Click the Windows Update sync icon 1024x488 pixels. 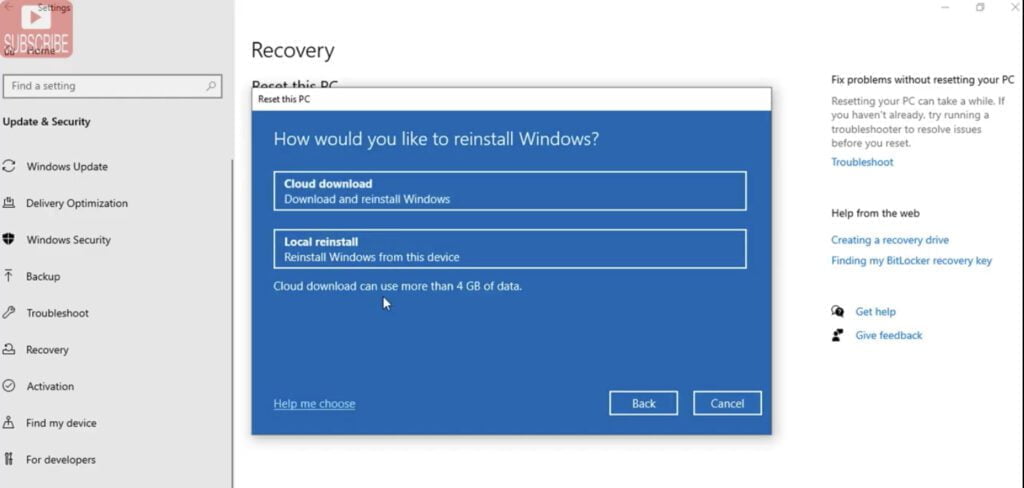(x=8, y=167)
